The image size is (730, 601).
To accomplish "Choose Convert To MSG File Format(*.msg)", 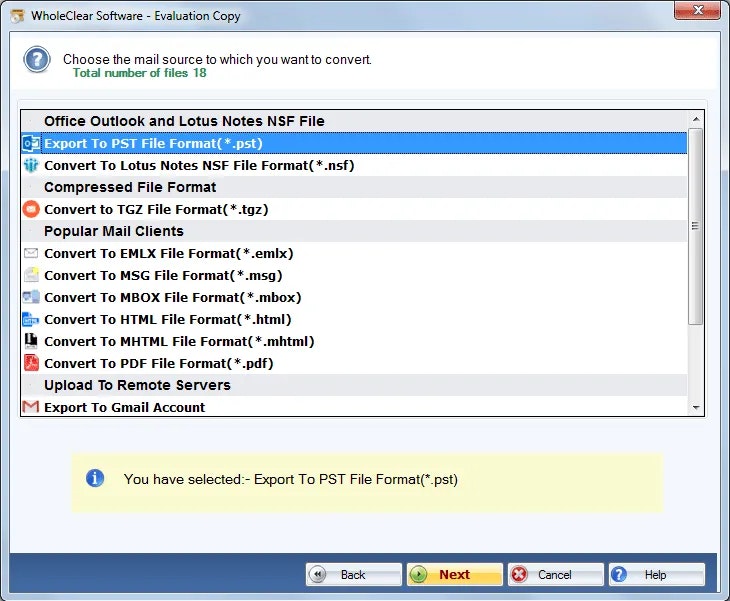I will click(x=354, y=275).
